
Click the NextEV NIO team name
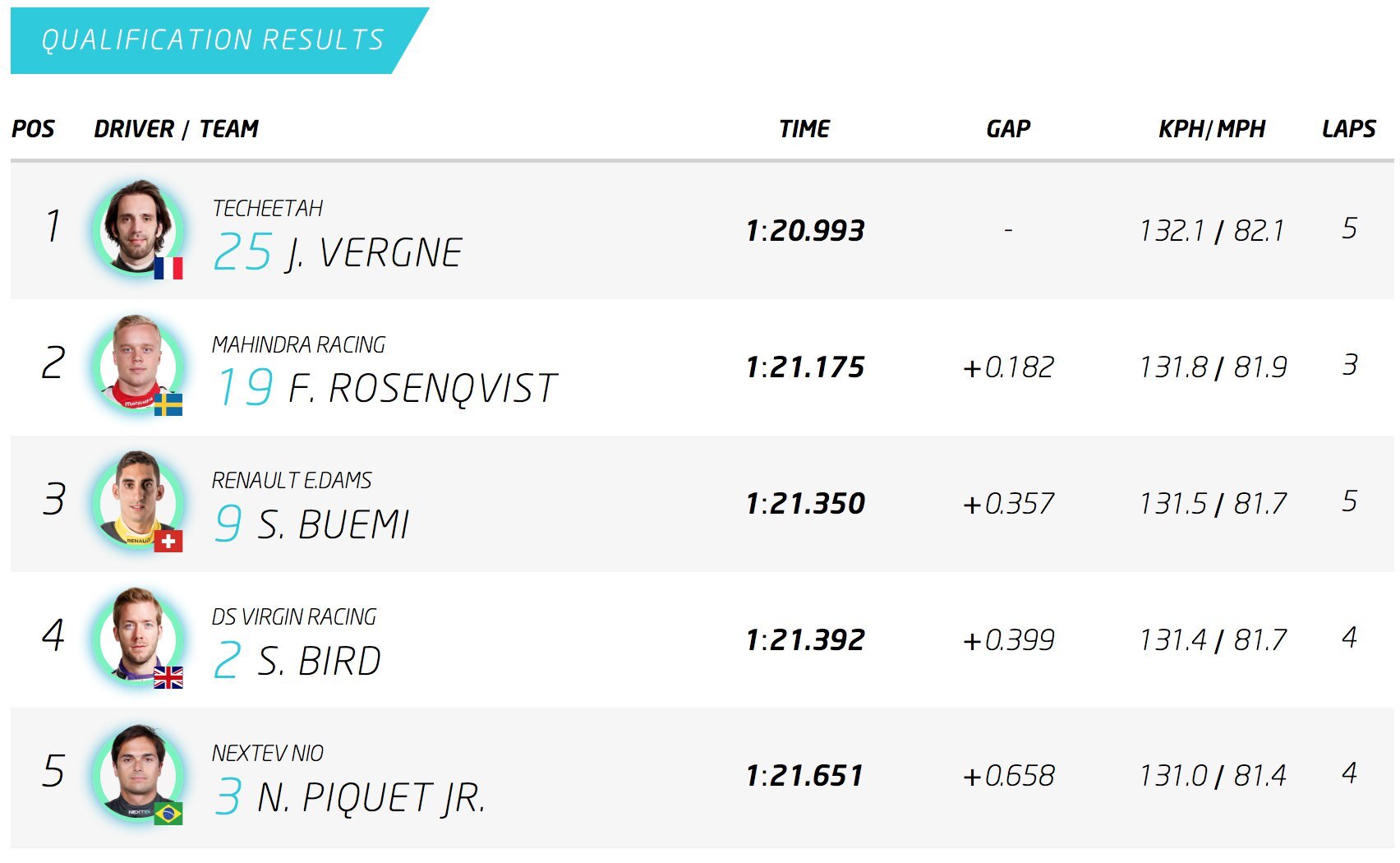pos(268,753)
